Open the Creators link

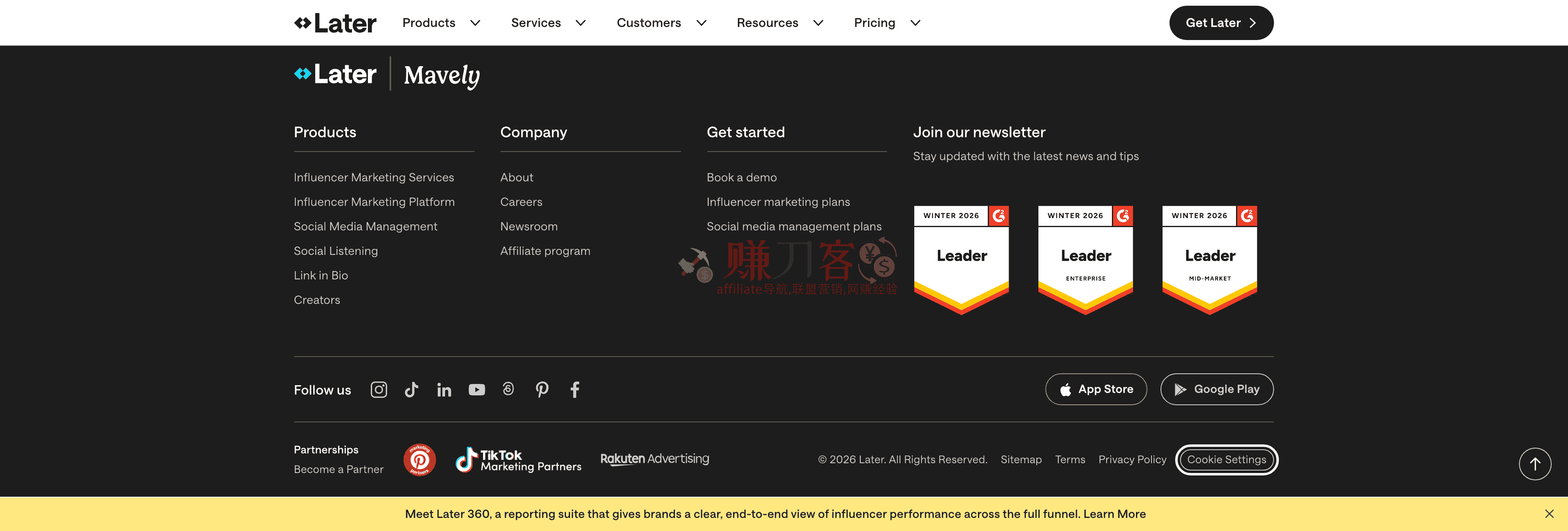[x=316, y=299]
